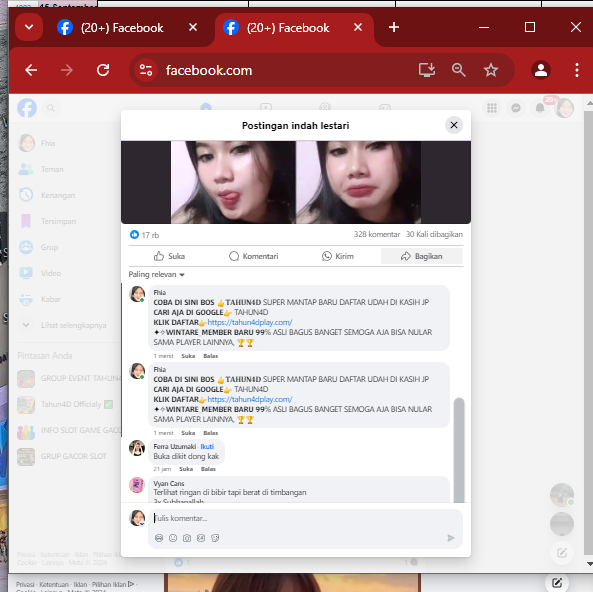Insert avatar sticker in comment
Image resolution: width=593 pixels, height=592 pixels.
point(159,538)
